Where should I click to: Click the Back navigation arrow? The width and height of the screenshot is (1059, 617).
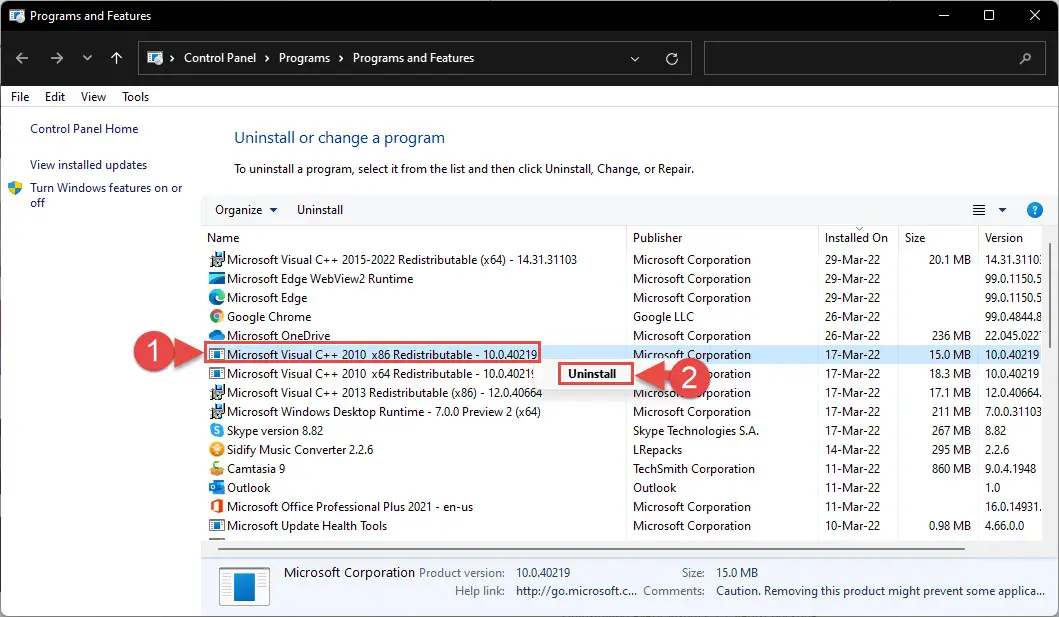(22, 58)
